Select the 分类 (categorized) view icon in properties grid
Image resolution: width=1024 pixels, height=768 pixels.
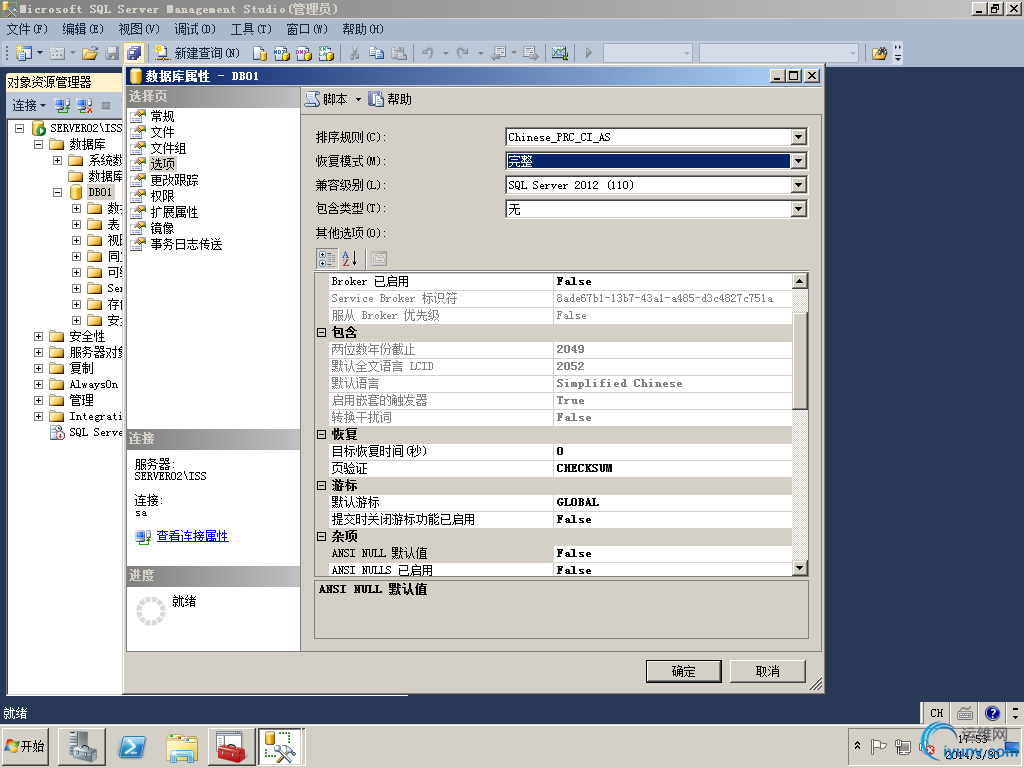pos(327,259)
